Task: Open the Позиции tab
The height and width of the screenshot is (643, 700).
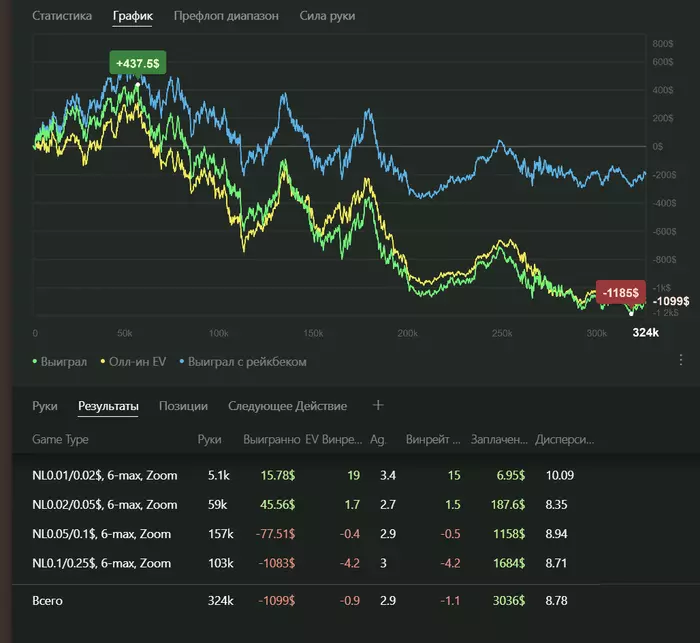Action: tap(183, 406)
